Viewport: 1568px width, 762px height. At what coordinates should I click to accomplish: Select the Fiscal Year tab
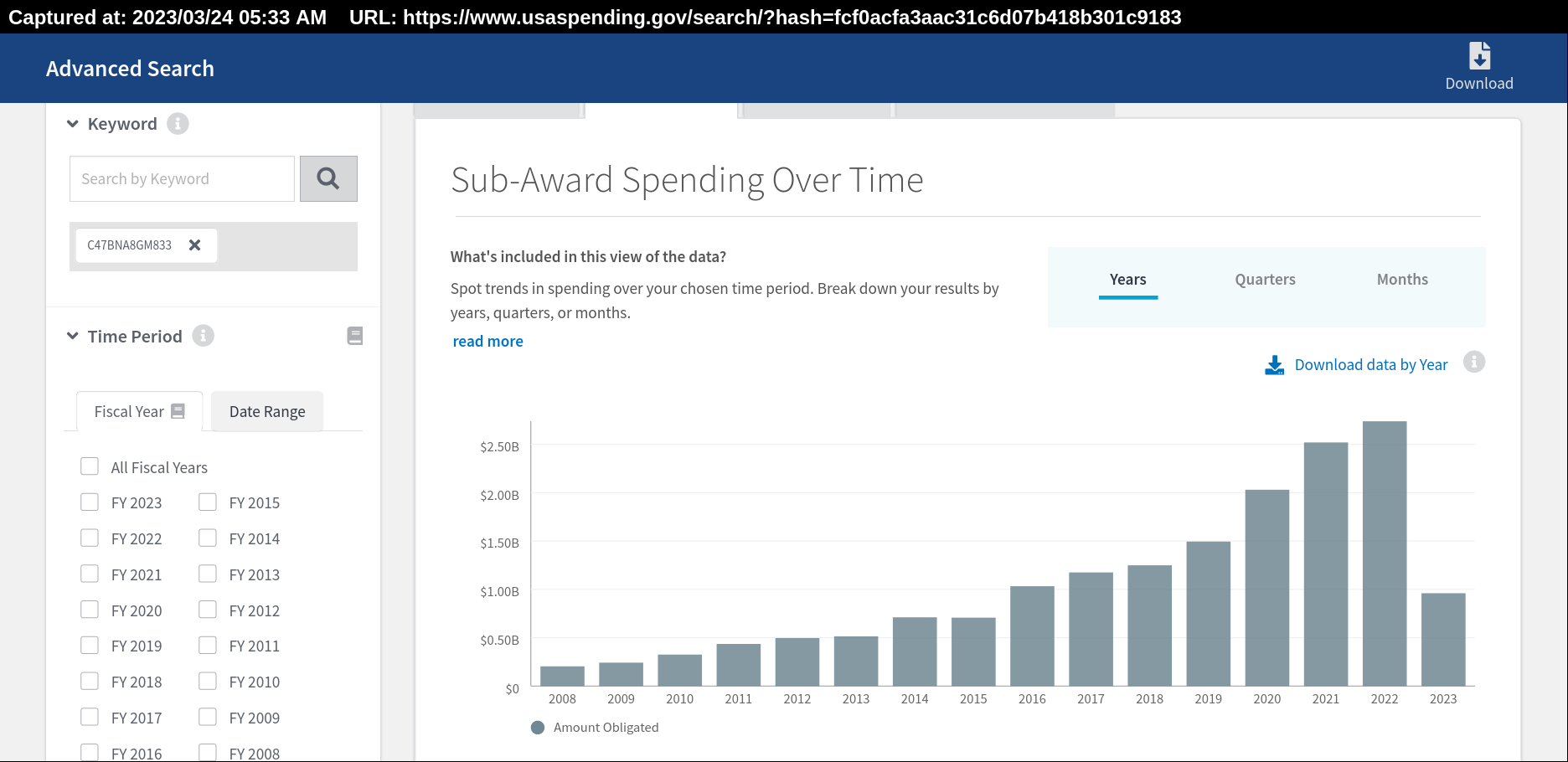pyautogui.click(x=139, y=411)
